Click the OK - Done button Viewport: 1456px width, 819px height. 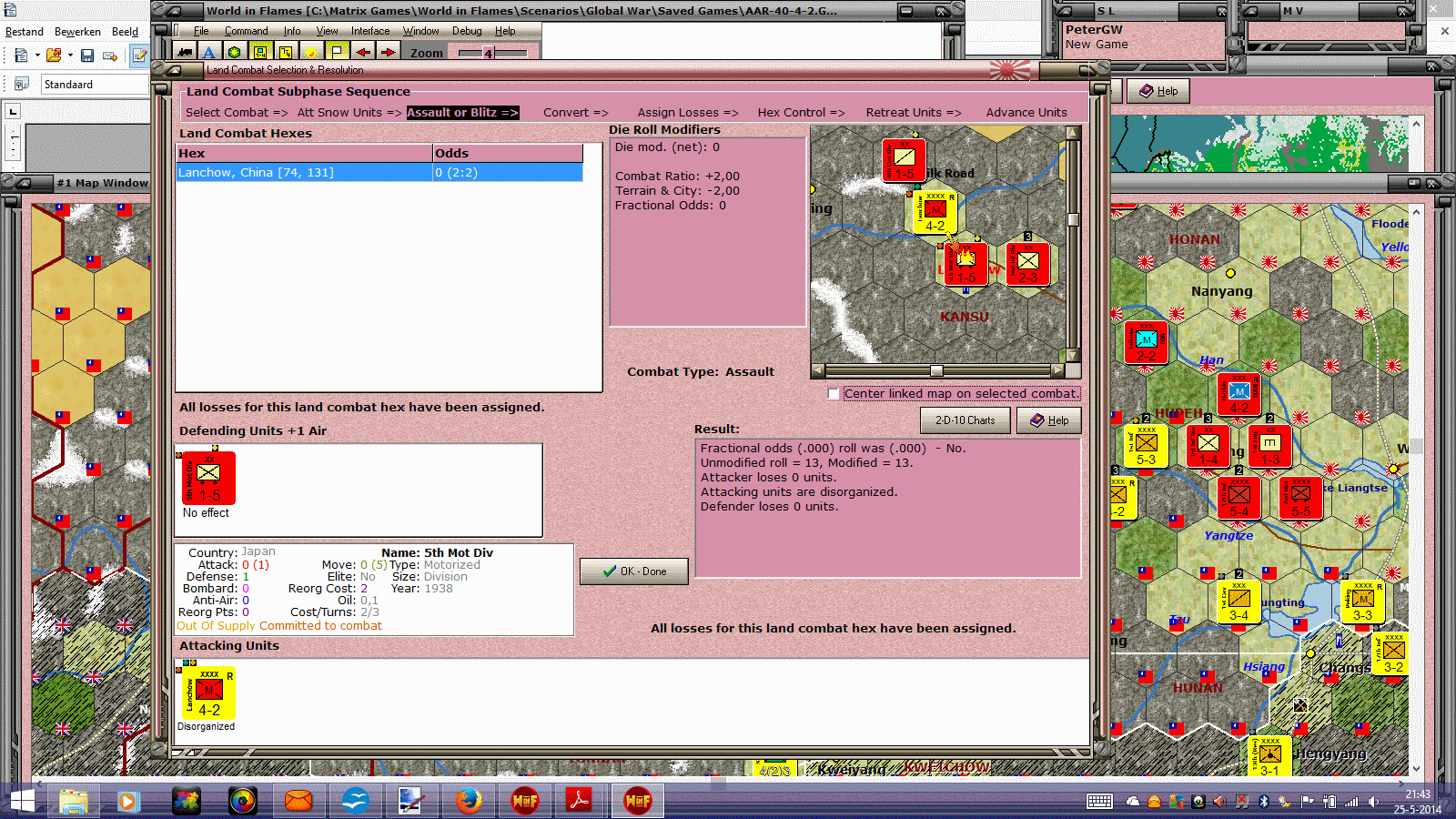pyautogui.click(x=634, y=571)
